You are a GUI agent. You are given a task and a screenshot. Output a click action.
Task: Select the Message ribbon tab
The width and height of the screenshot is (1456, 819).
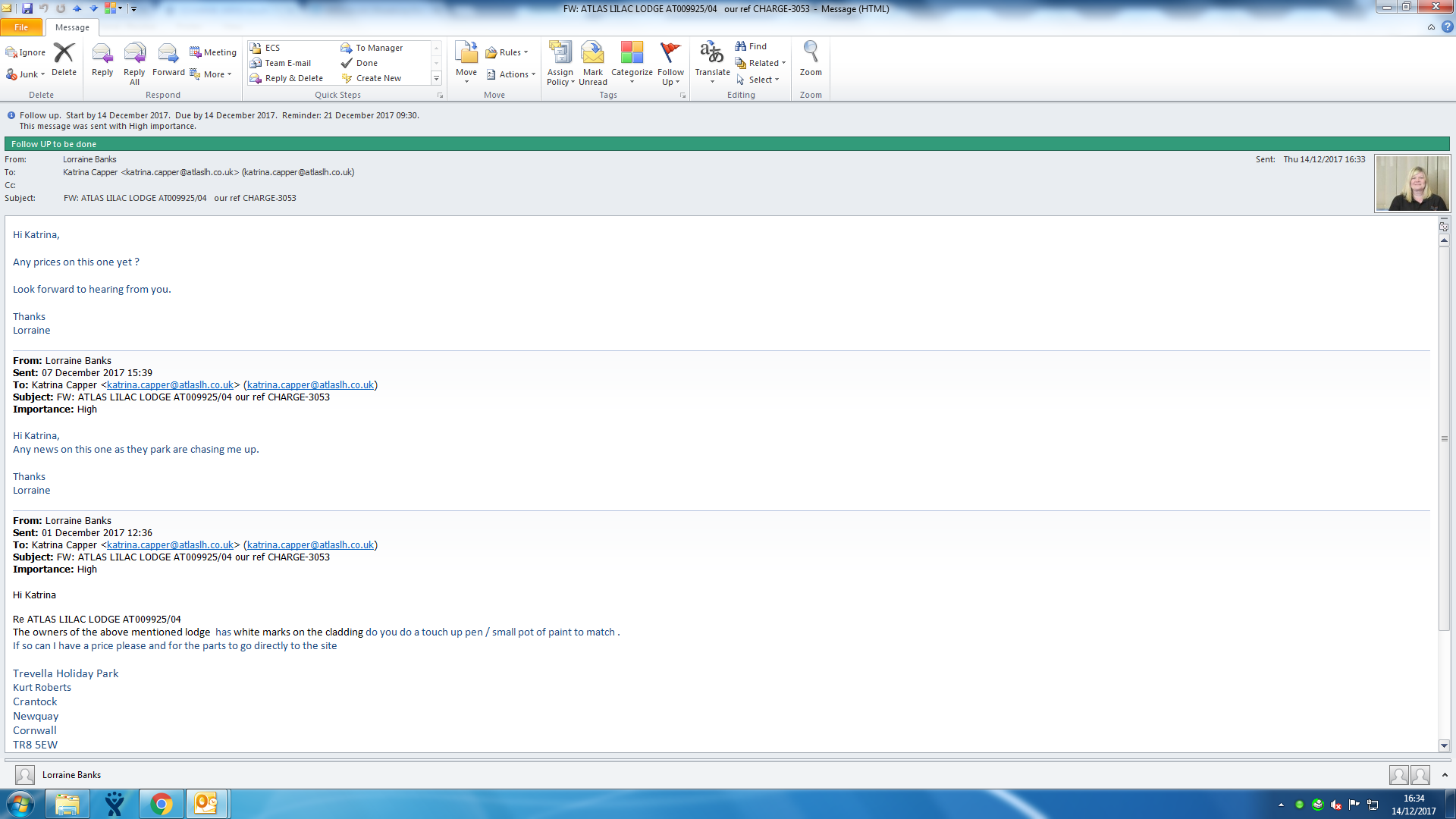point(72,27)
